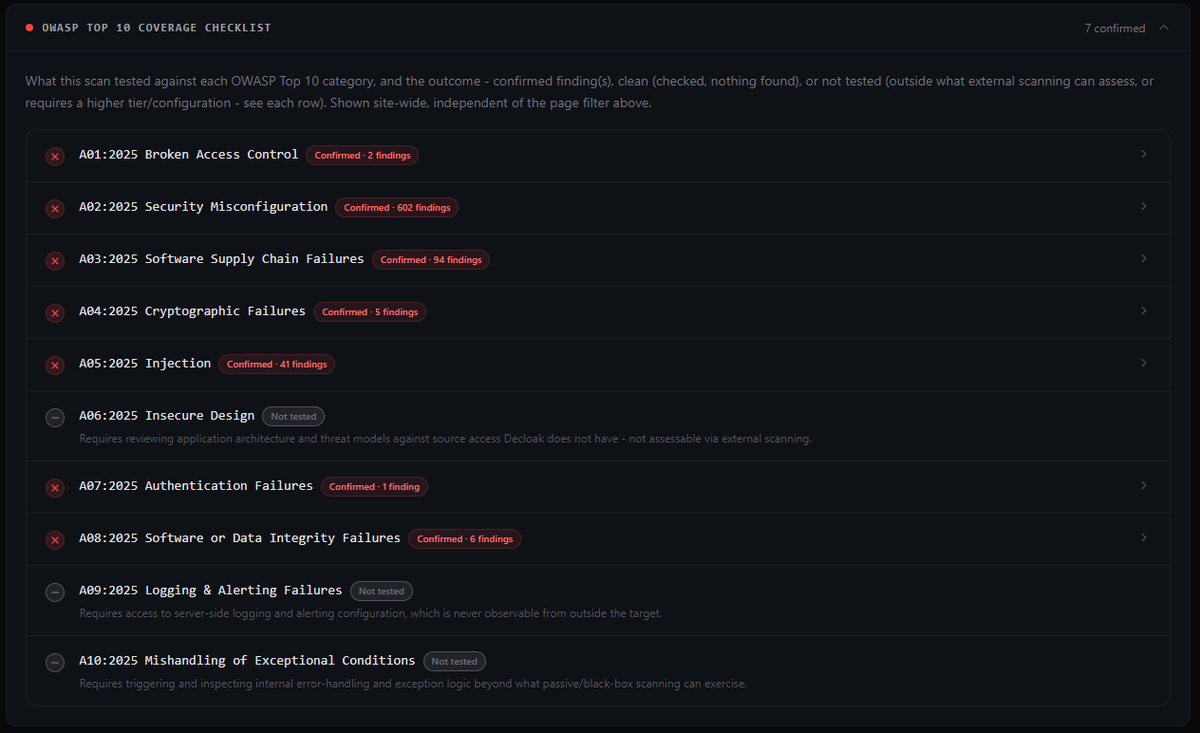
Task: Click the red X icon for Broken Access Control
Action: pyautogui.click(x=55, y=156)
